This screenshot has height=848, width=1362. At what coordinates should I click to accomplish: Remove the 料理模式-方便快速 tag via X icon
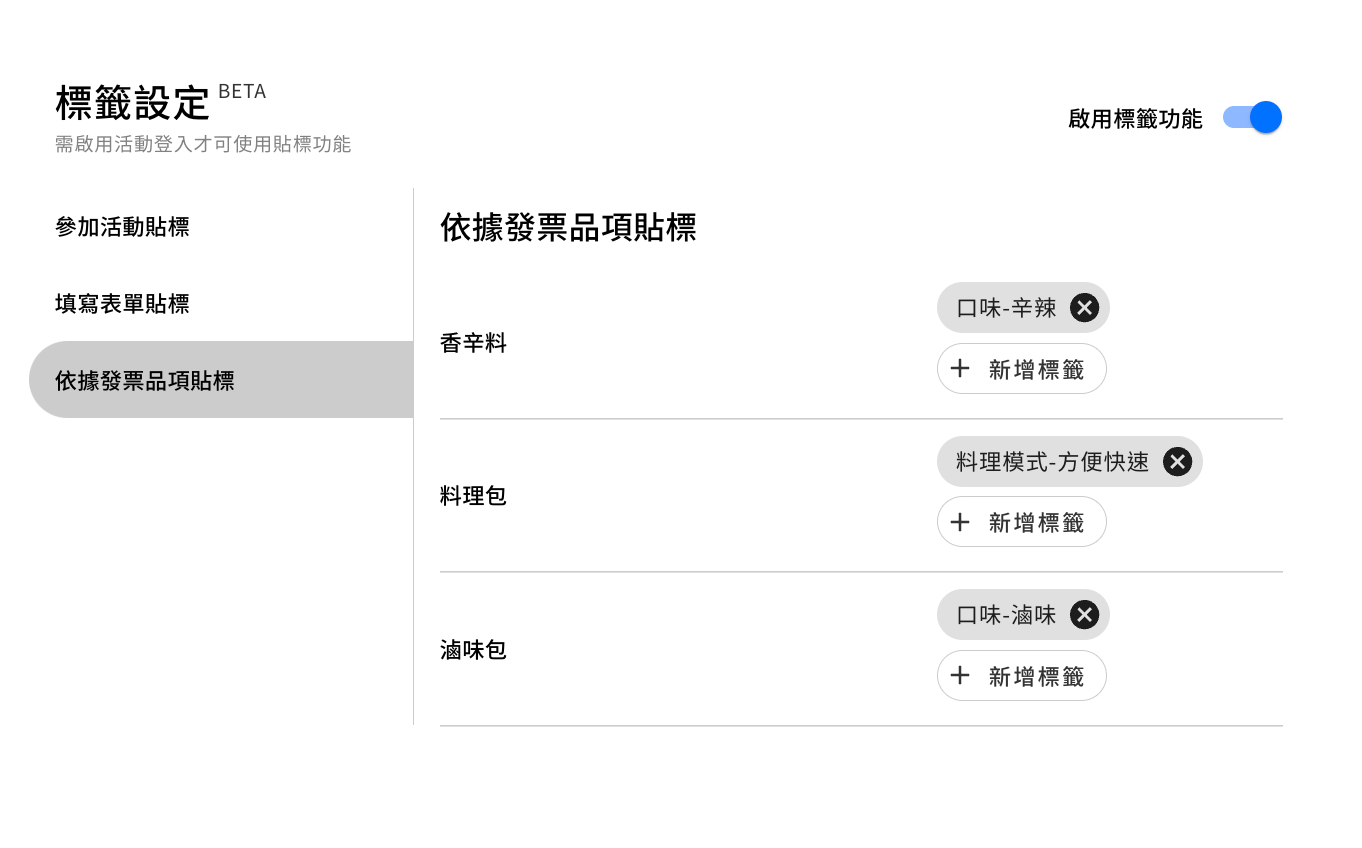pyautogui.click(x=1177, y=462)
